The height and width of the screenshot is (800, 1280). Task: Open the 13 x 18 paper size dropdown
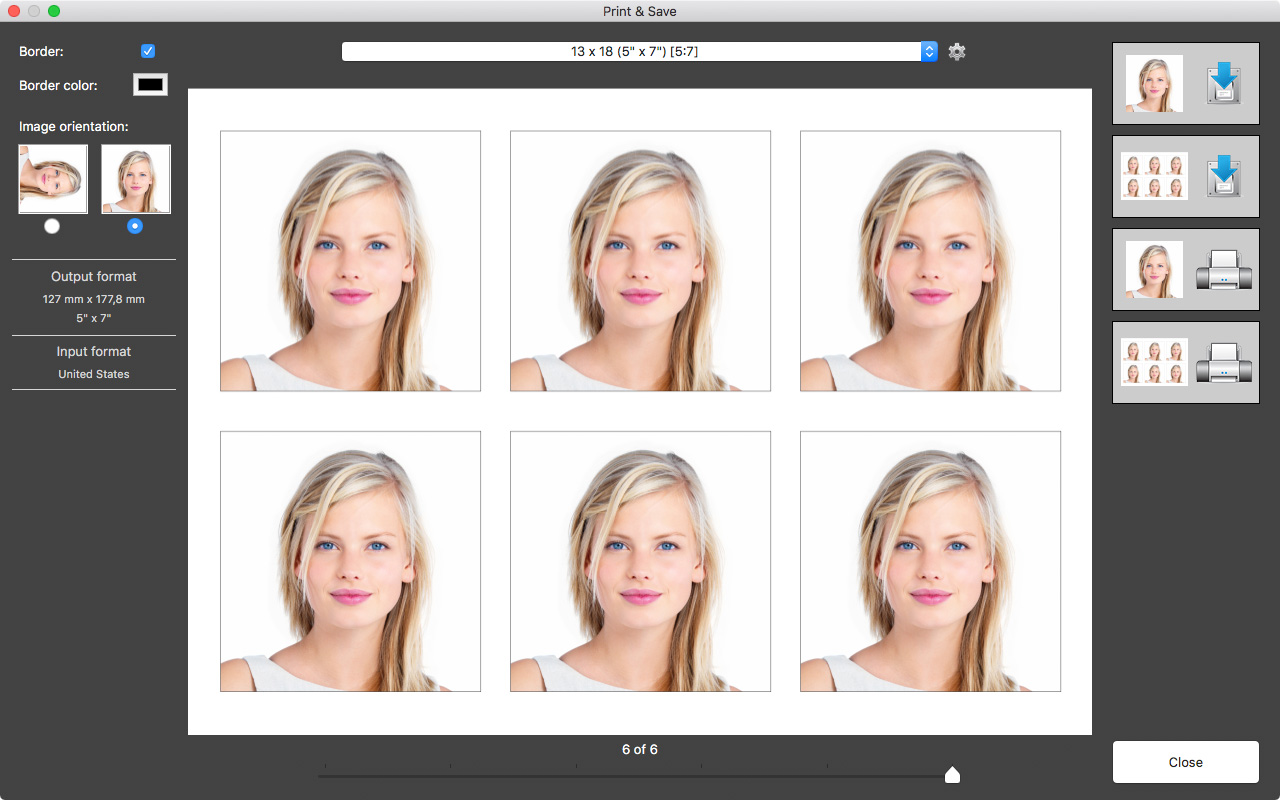[640, 51]
